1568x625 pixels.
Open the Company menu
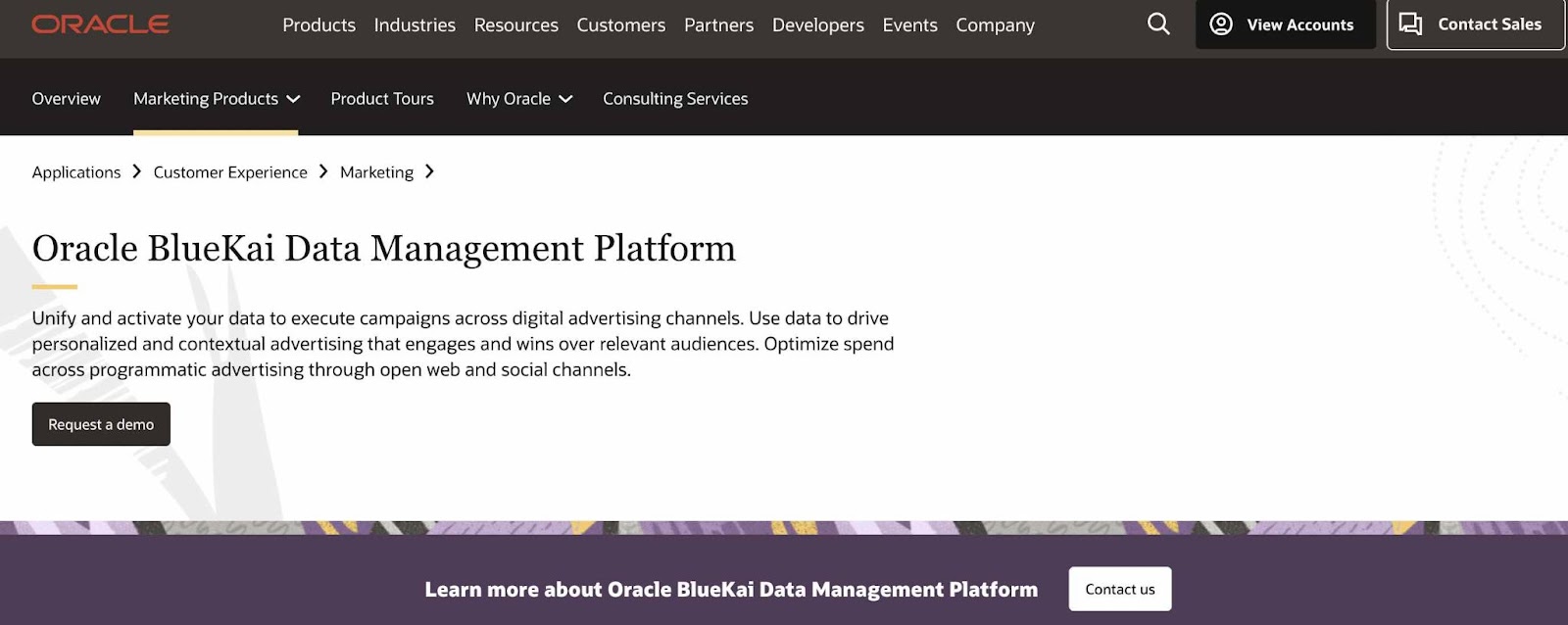point(995,24)
